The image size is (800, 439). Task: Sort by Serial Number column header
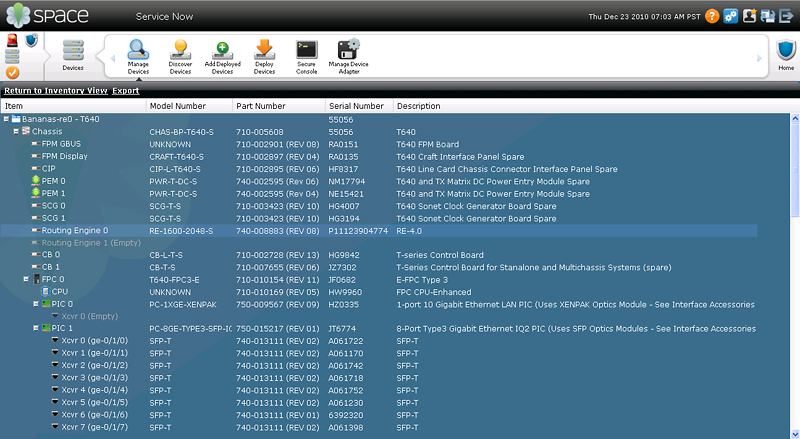point(356,105)
